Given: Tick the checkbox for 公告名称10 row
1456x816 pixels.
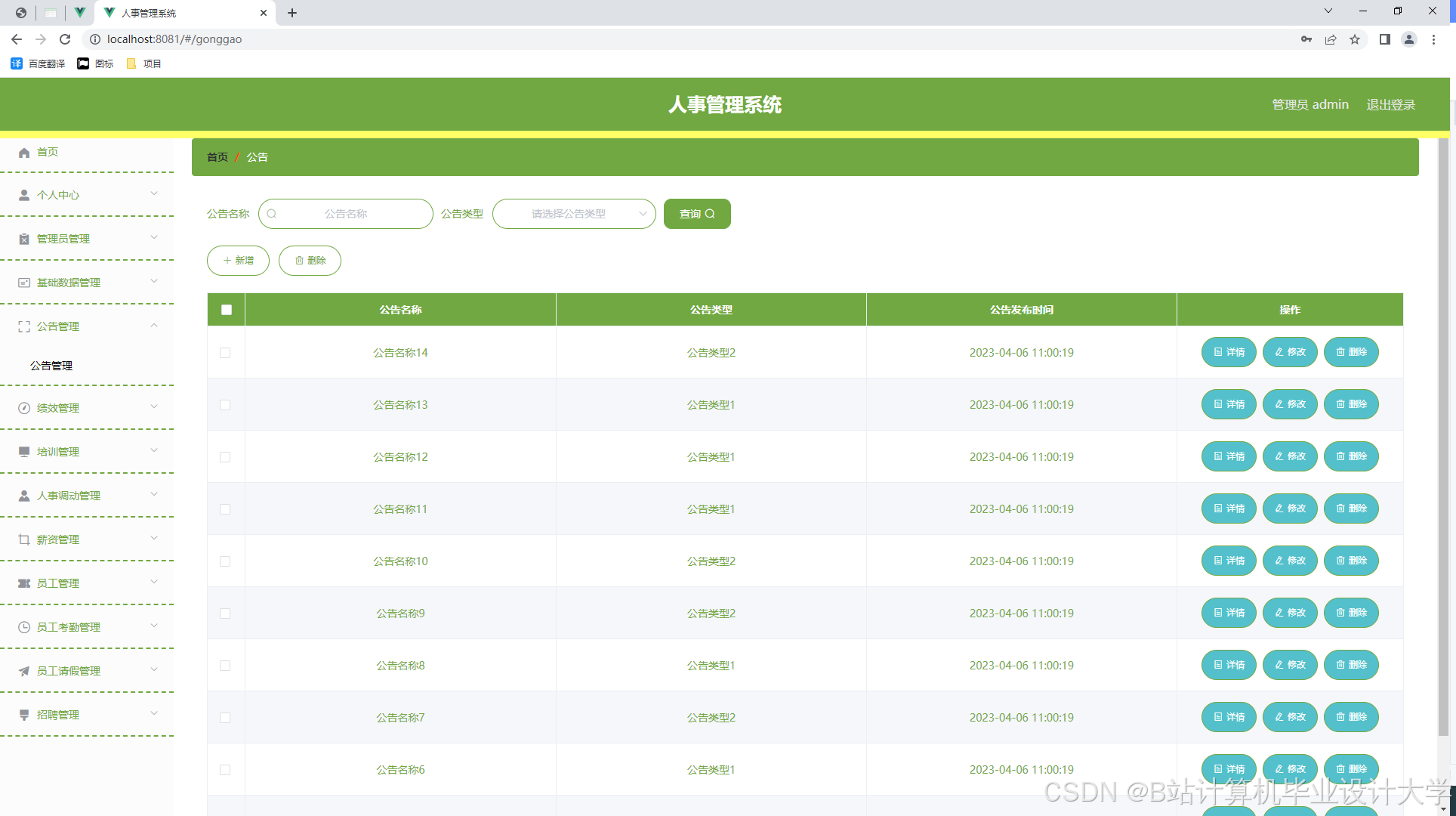Looking at the screenshot, I should [225, 561].
